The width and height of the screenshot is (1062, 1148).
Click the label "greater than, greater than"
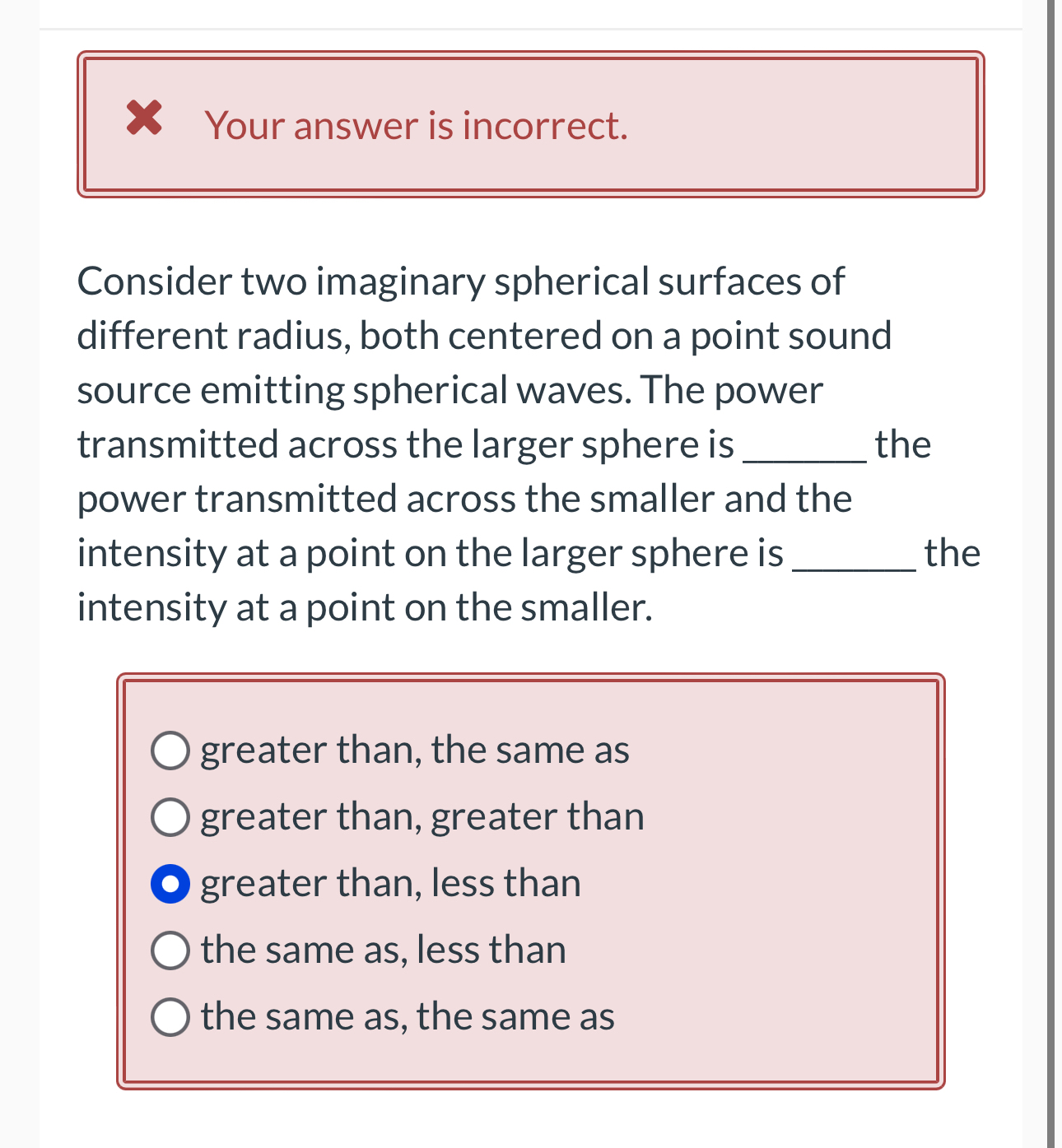[x=422, y=816]
